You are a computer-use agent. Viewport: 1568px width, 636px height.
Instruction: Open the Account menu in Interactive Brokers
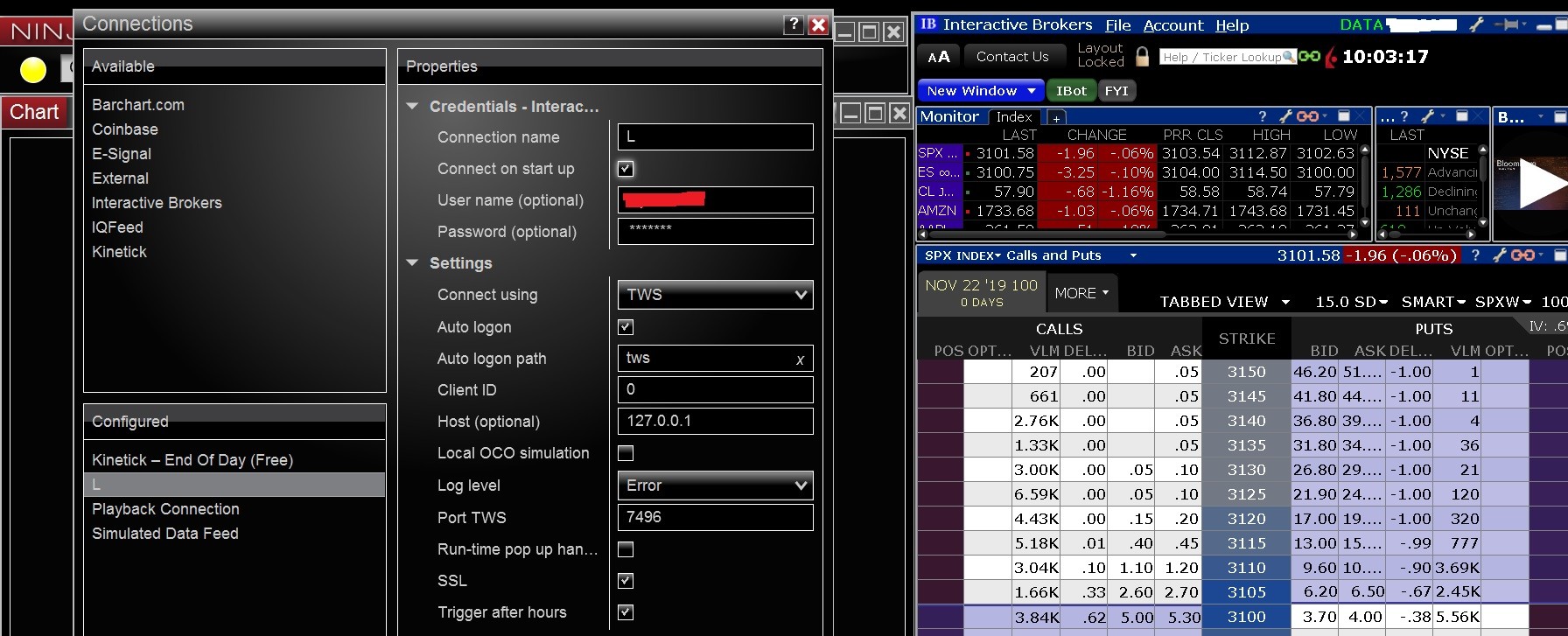[1173, 25]
